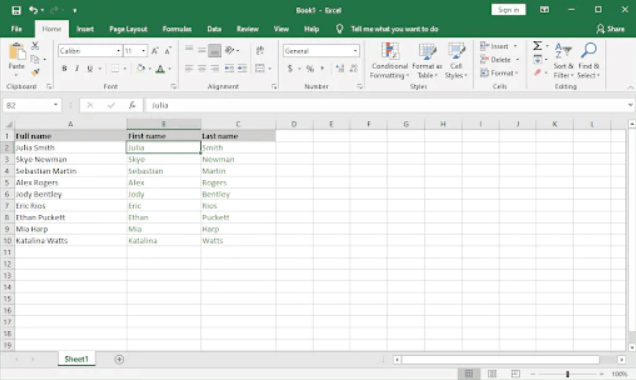Open Ribbon Display Options icon
Screen dimensions: 636x380
[x=544, y=10]
